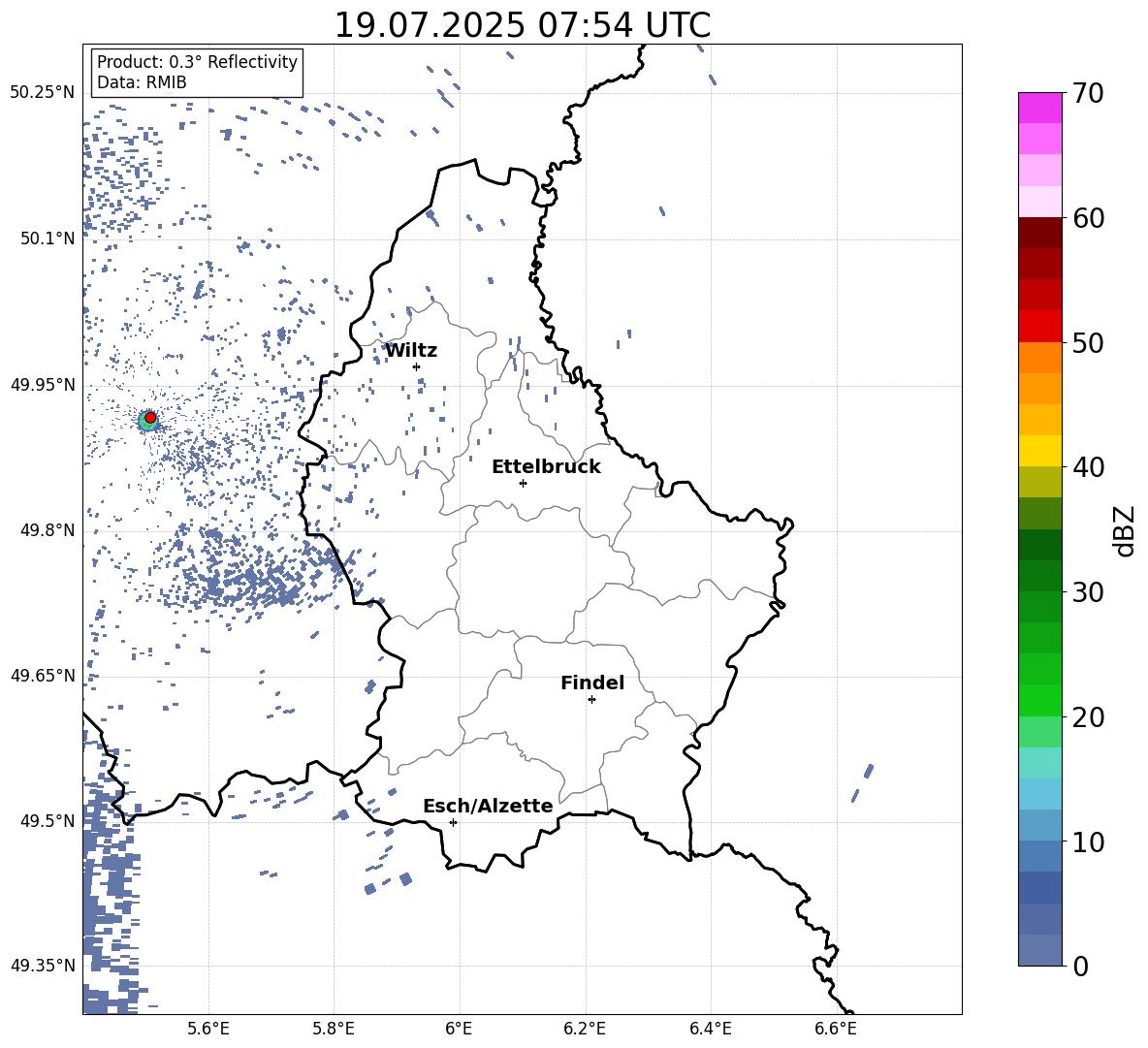The height and width of the screenshot is (1048, 1148).
Task: Click the colorbar tick label 70
Action: [x=1088, y=93]
